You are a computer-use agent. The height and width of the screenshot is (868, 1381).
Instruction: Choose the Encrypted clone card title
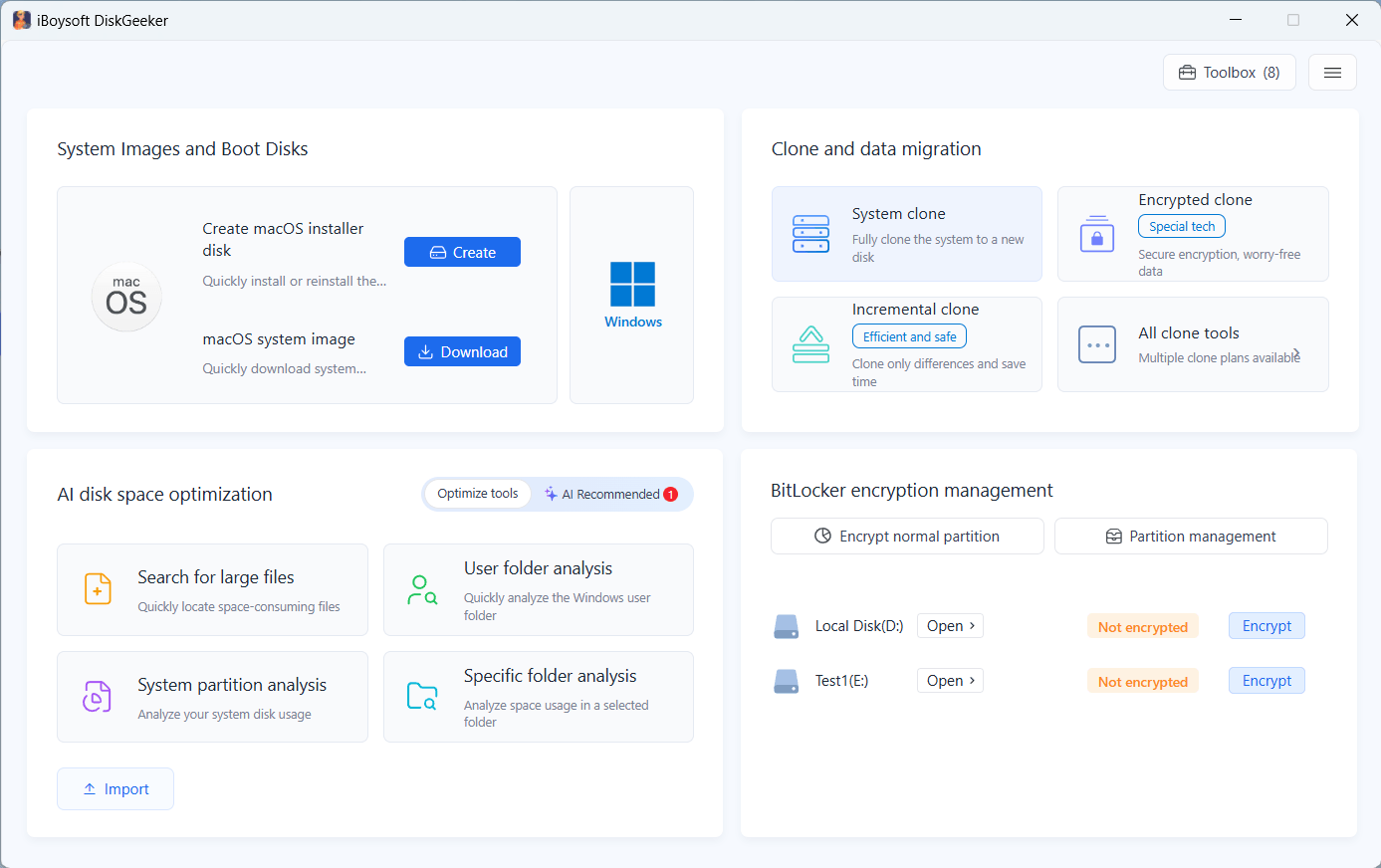pyautogui.click(x=1195, y=200)
